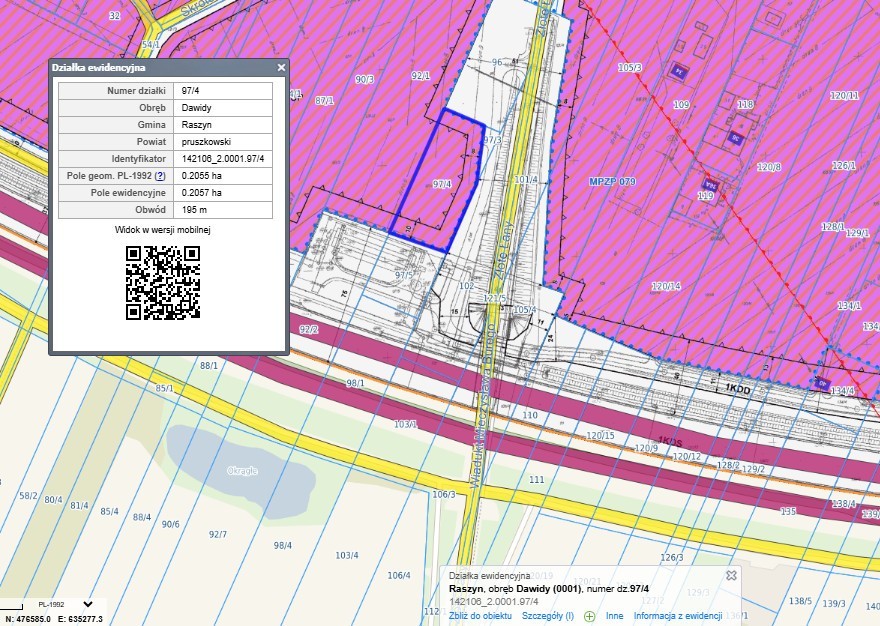Click the Zbliż do obiektu link
The width and height of the screenshot is (880, 626).
tap(480, 616)
